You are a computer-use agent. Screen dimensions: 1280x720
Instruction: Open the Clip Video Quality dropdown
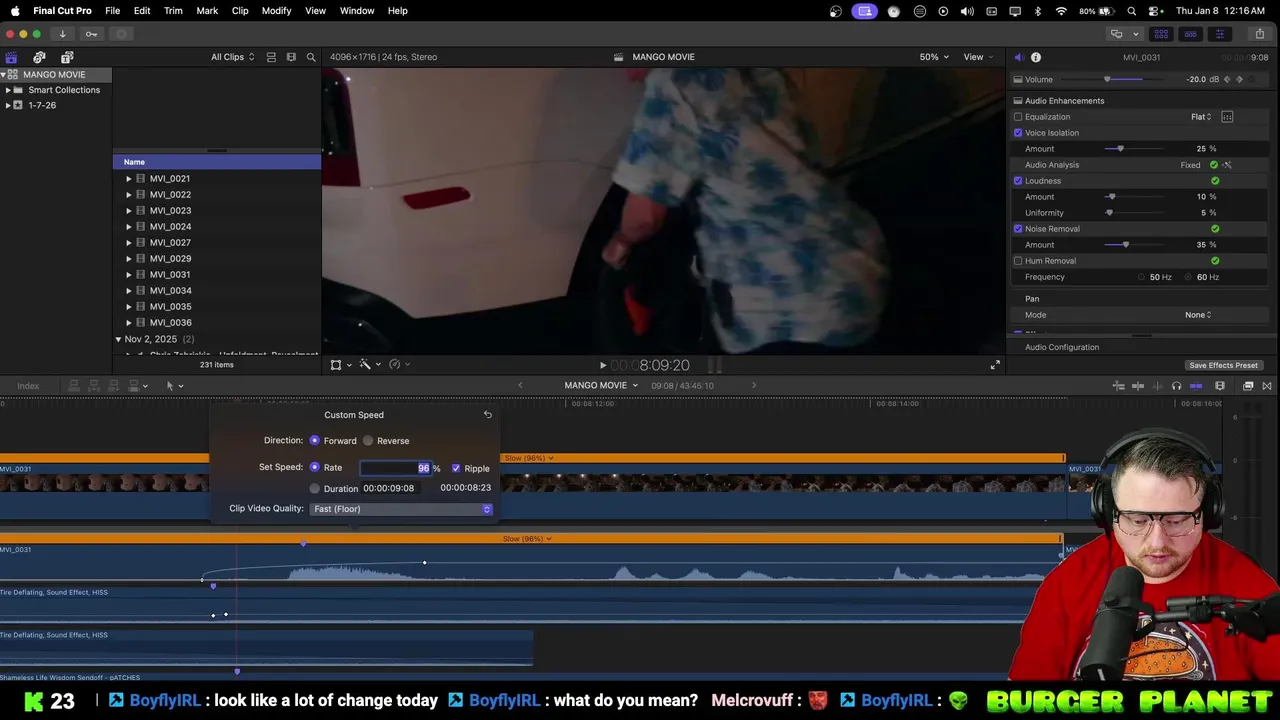[x=401, y=509]
